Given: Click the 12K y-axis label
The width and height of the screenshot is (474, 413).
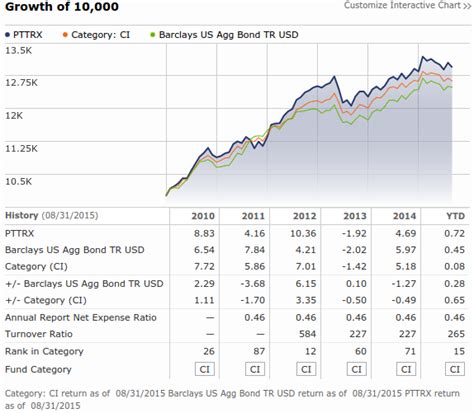Looking at the screenshot, I should [14, 116].
